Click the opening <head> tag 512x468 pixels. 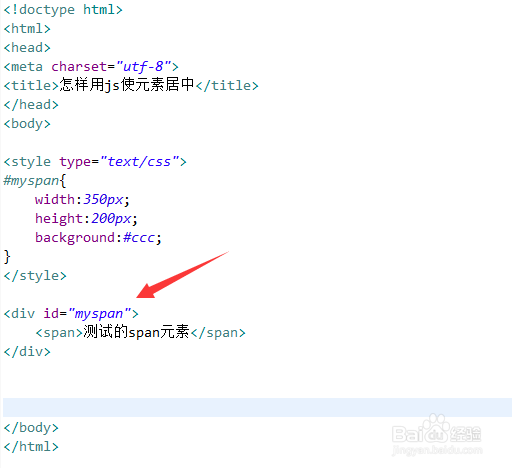(27, 48)
